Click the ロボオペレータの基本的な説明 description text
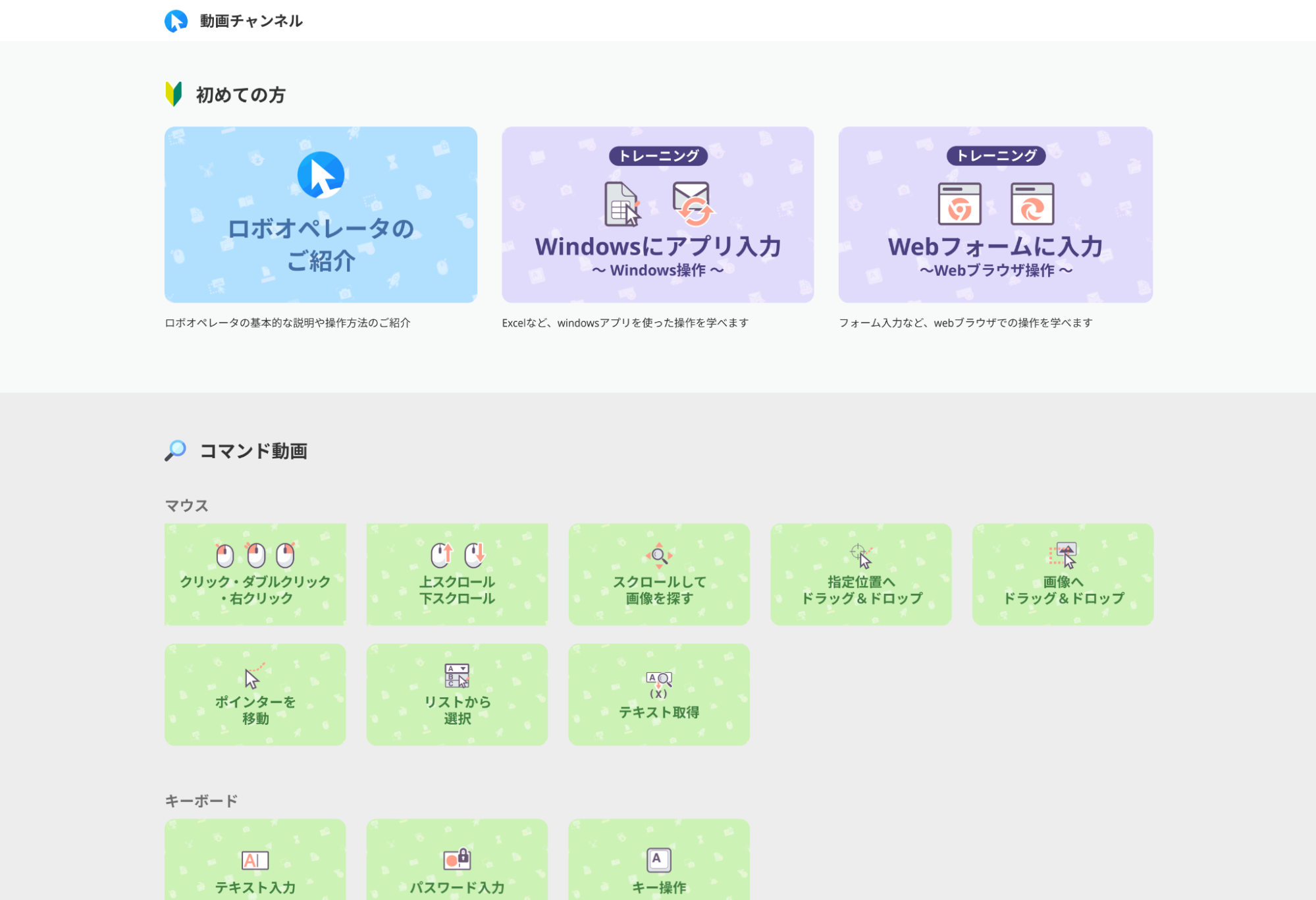Screen dimensions: 1316x900 [x=288, y=323]
